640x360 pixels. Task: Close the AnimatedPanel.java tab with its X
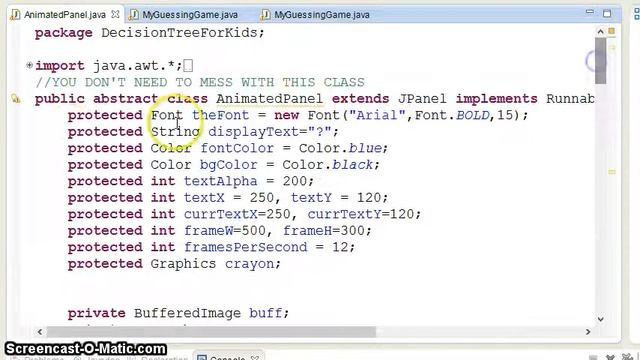point(116,14)
